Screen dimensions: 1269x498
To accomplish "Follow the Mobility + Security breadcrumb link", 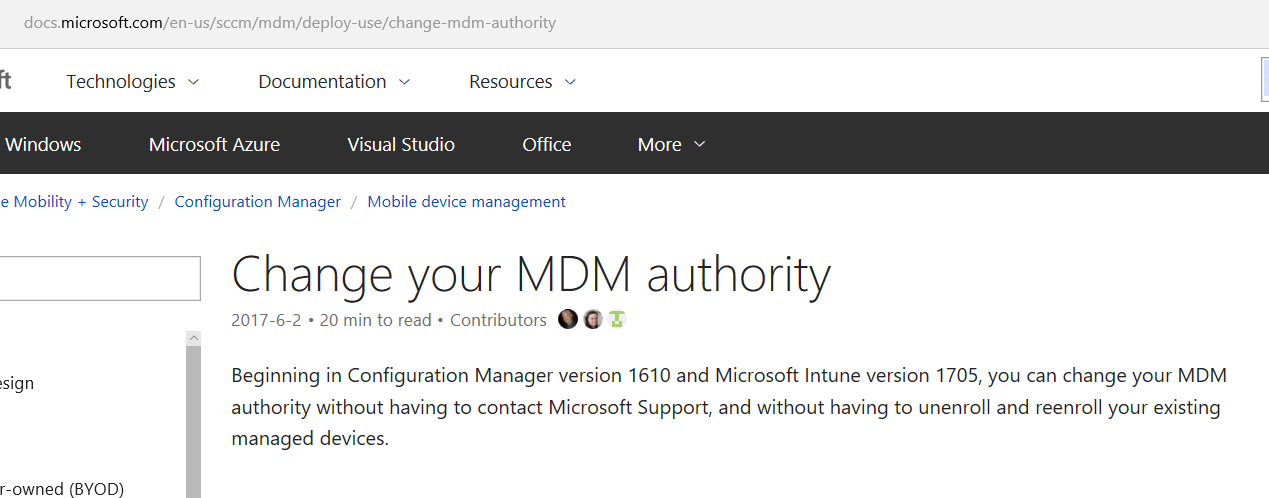I will [74, 202].
